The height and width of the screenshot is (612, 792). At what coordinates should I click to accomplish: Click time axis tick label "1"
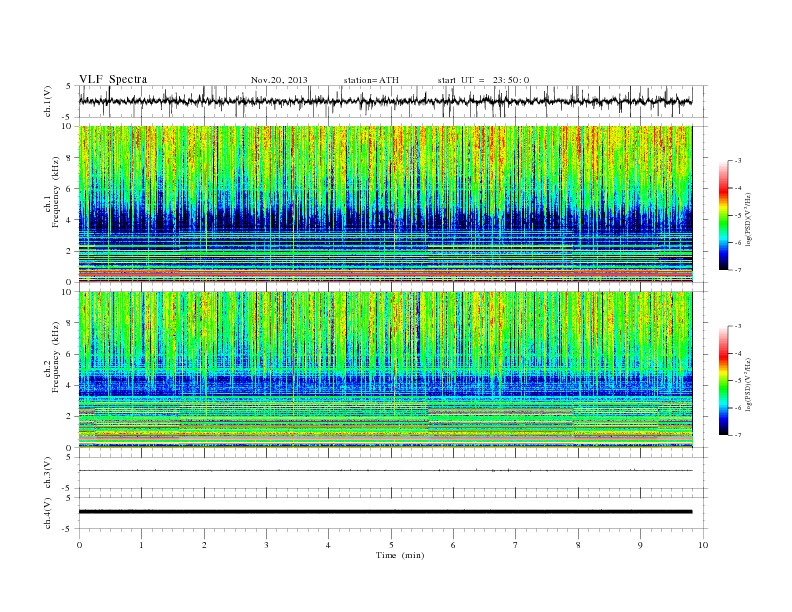tap(141, 545)
